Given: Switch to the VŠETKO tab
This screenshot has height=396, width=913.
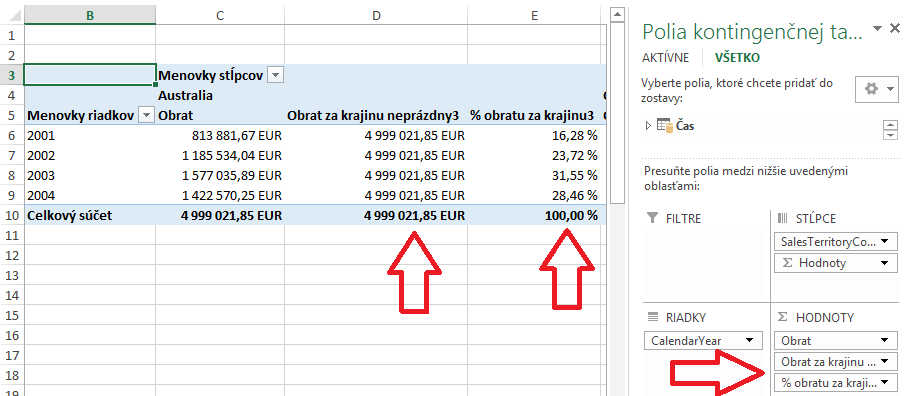Looking at the screenshot, I should (x=737, y=58).
